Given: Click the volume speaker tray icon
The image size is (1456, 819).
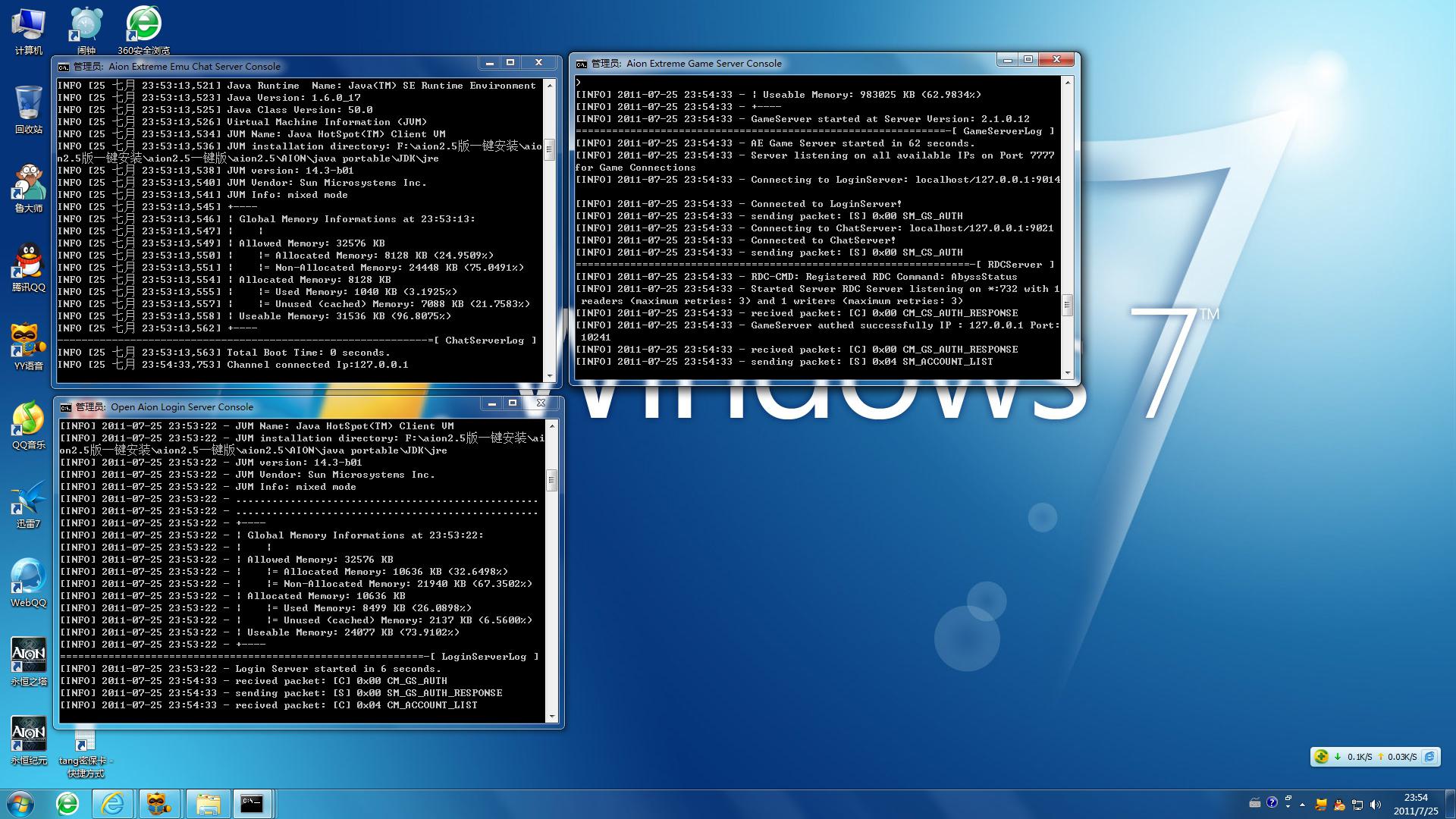Looking at the screenshot, I should point(1376,805).
